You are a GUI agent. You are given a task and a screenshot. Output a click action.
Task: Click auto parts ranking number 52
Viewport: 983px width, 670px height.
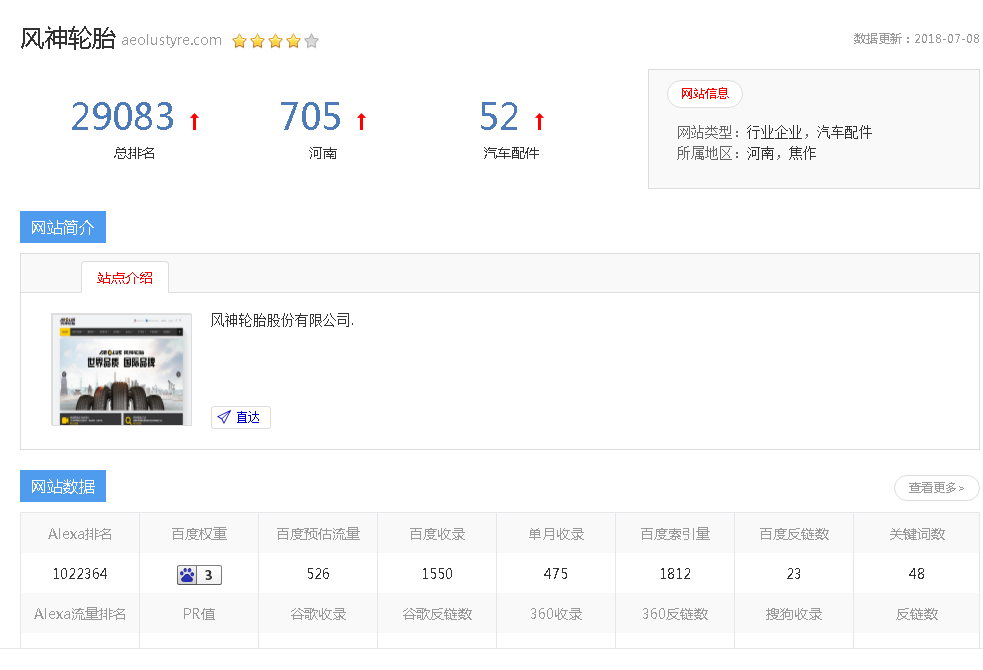(499, 116)
